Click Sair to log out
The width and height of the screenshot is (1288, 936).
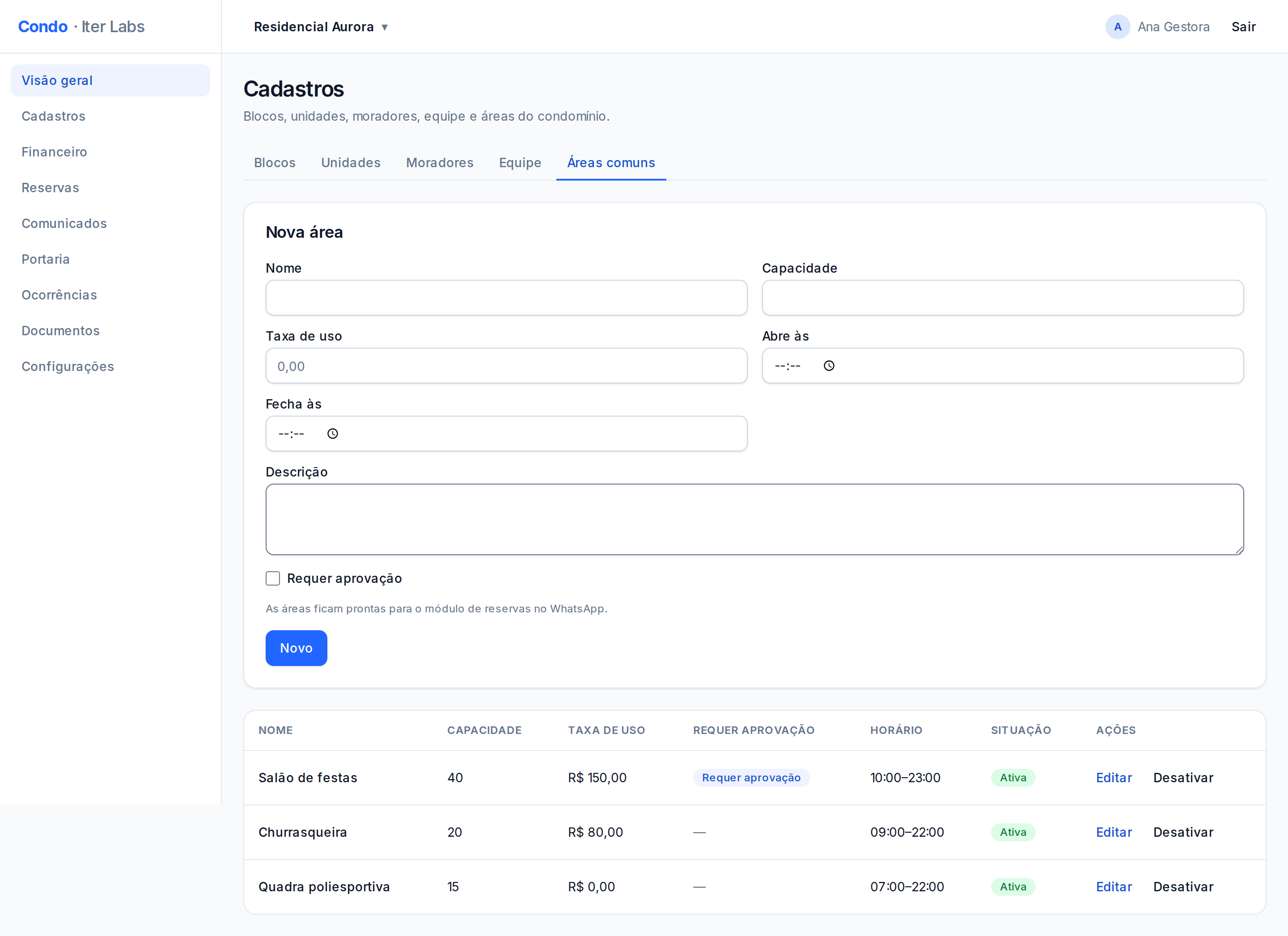(x=1243, y=27)
